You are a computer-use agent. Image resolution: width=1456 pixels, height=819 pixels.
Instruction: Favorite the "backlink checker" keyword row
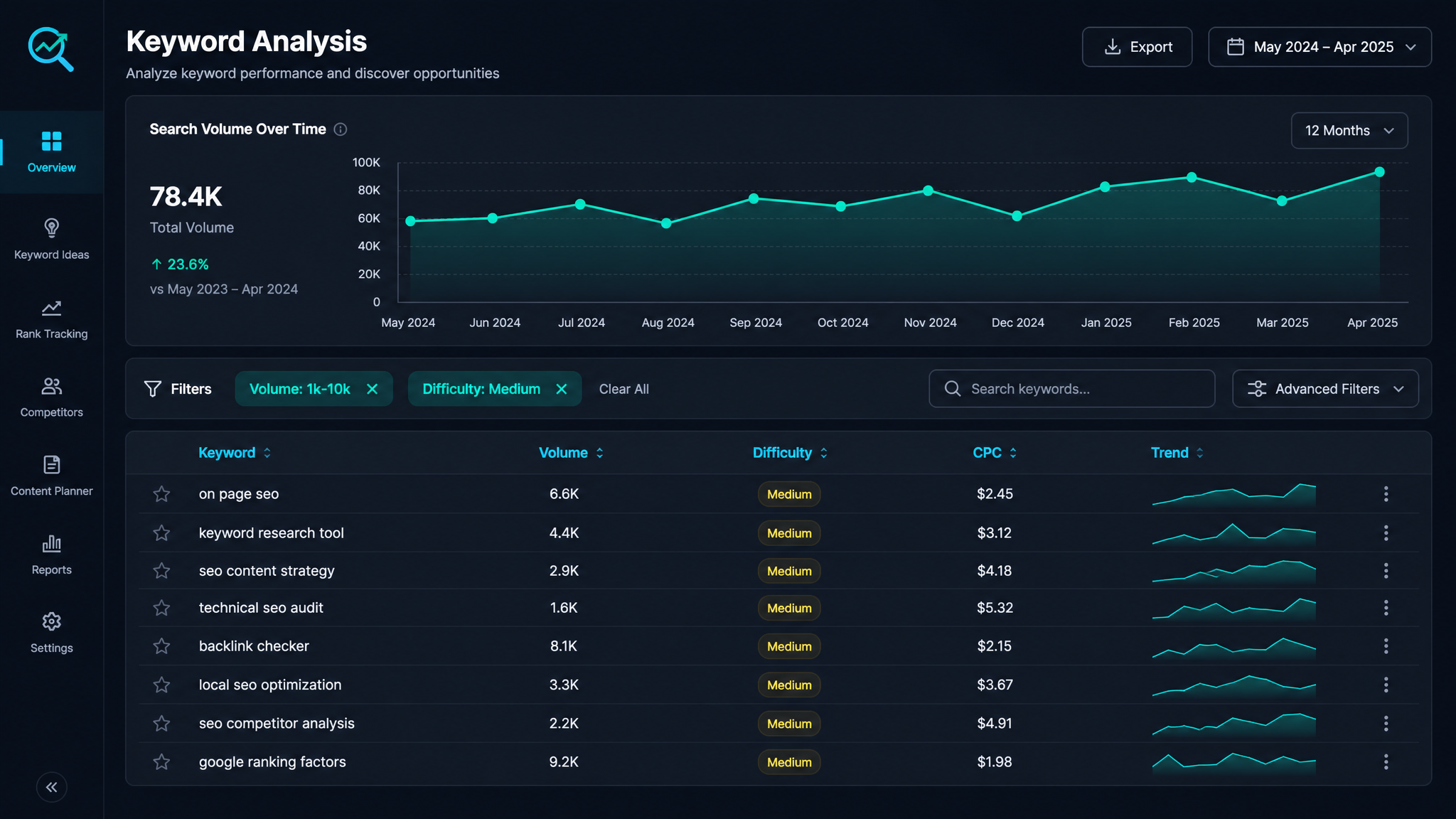161,646
